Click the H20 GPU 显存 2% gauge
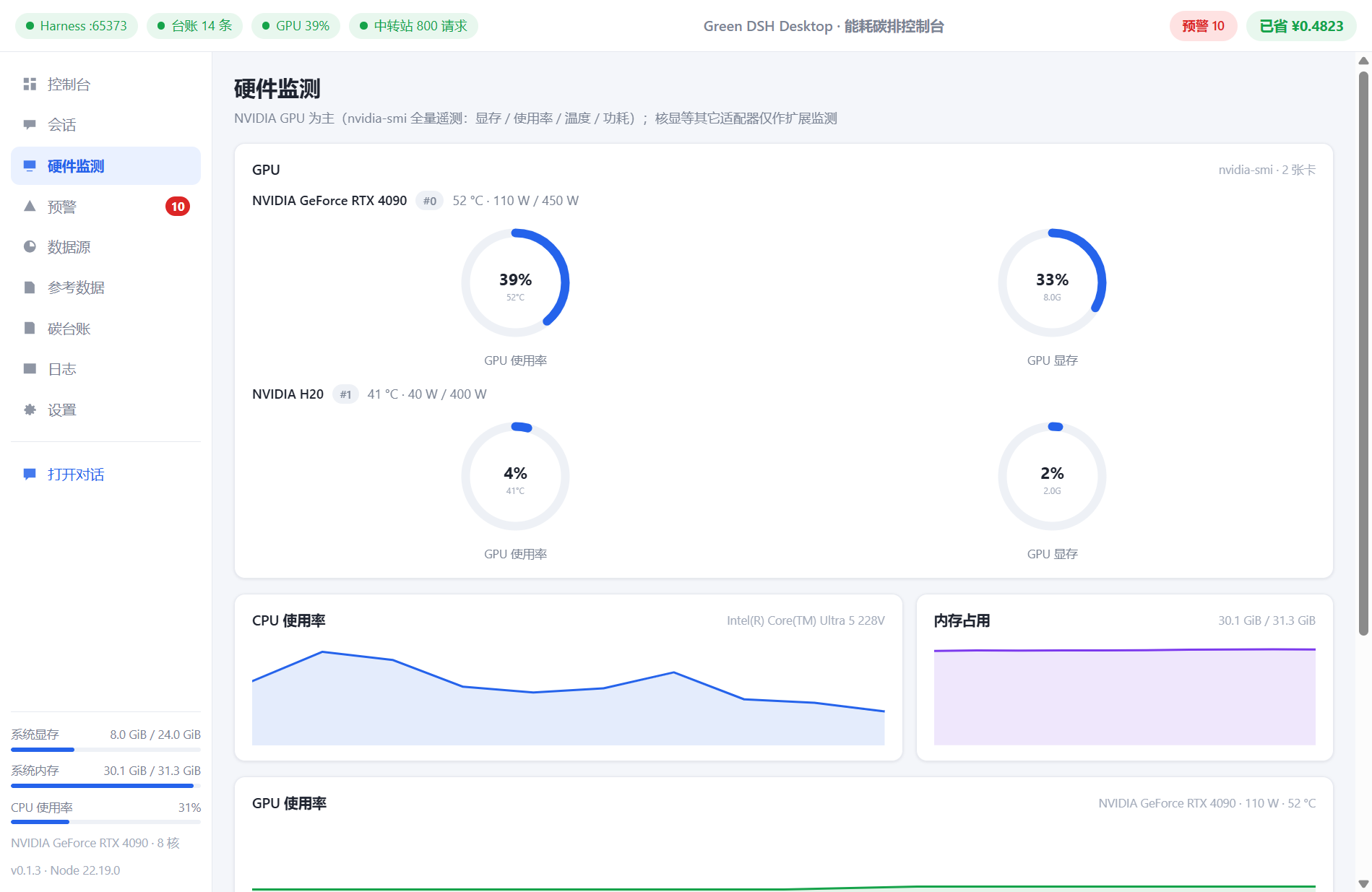The width and height of the screenshot is (1372, 892). (x=1052, y=477)
